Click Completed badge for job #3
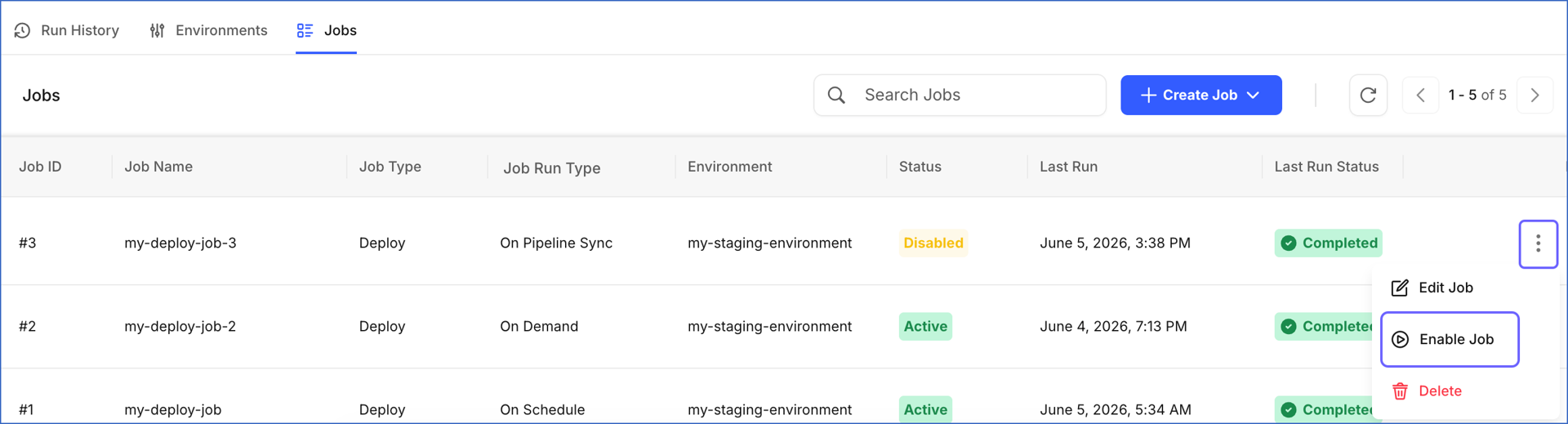This screenshot has height=424, width=1568. tap(1328, 243)
